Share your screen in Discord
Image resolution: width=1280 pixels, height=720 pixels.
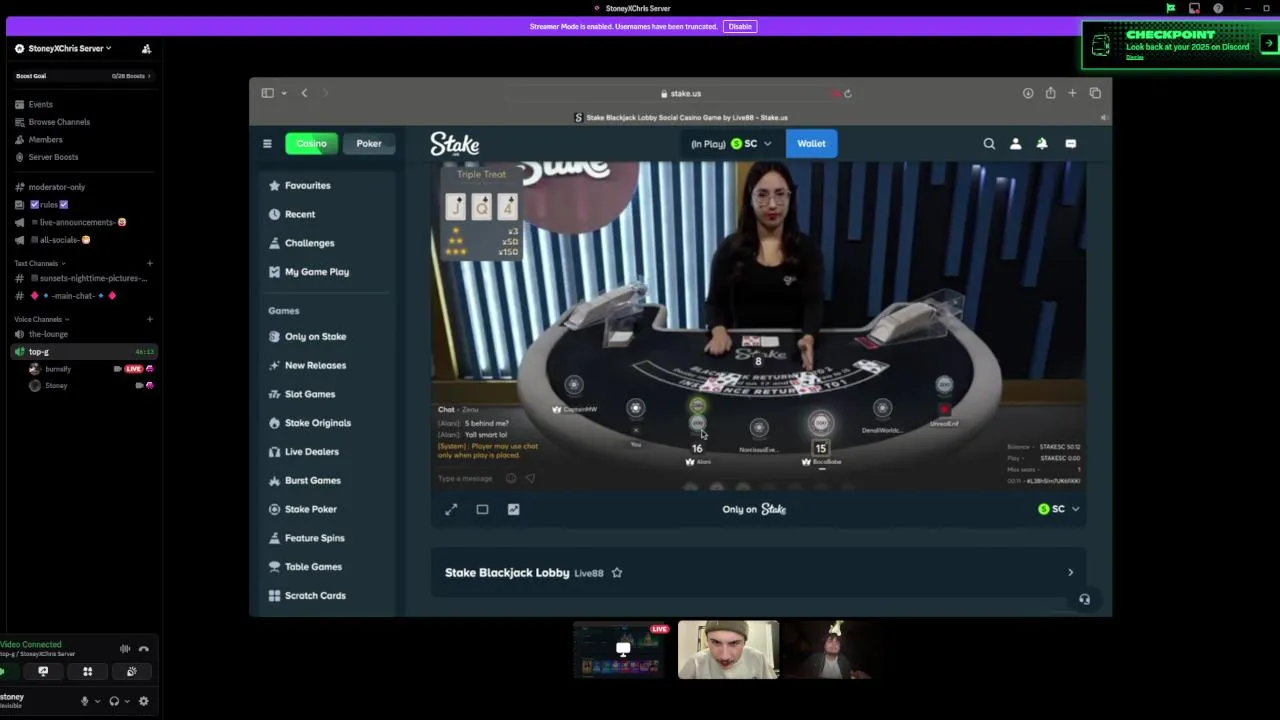click(x=43, y=672)
